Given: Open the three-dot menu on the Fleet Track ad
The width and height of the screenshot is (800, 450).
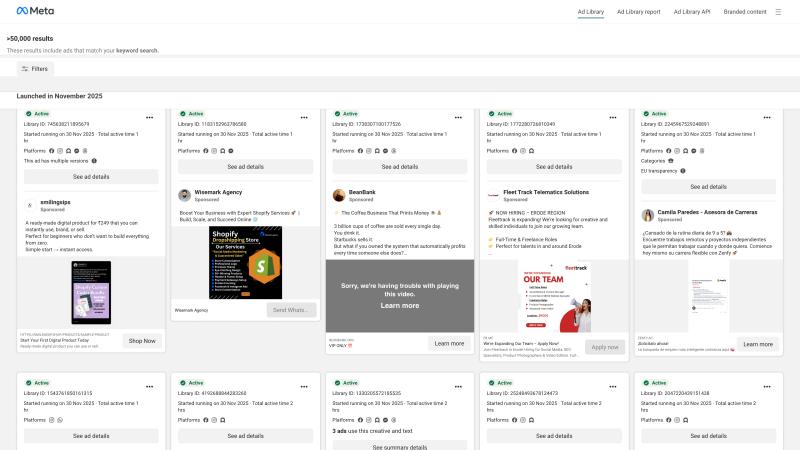Looking at the screenshot, I should [613, 117].
